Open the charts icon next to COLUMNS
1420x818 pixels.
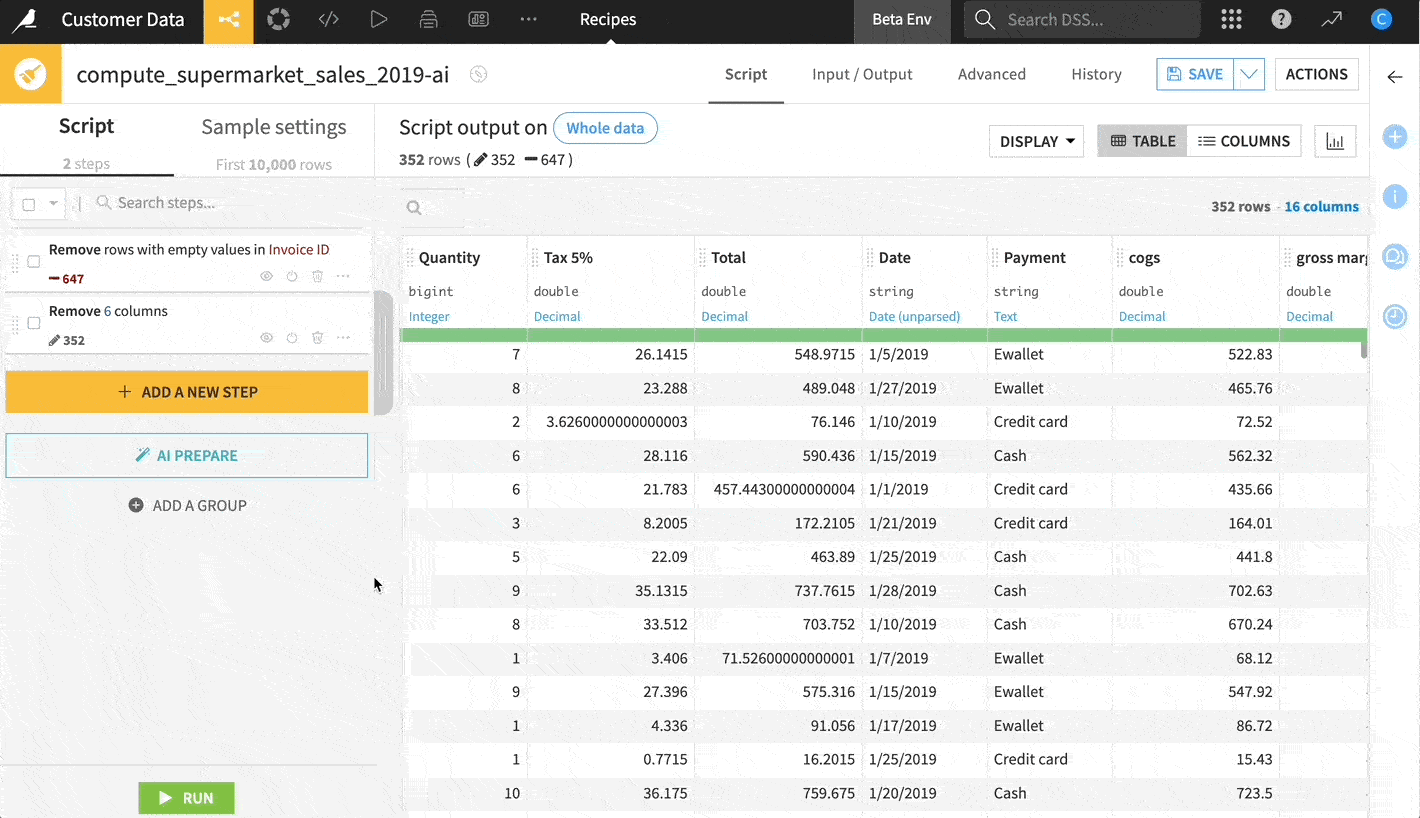[1335, 140]
